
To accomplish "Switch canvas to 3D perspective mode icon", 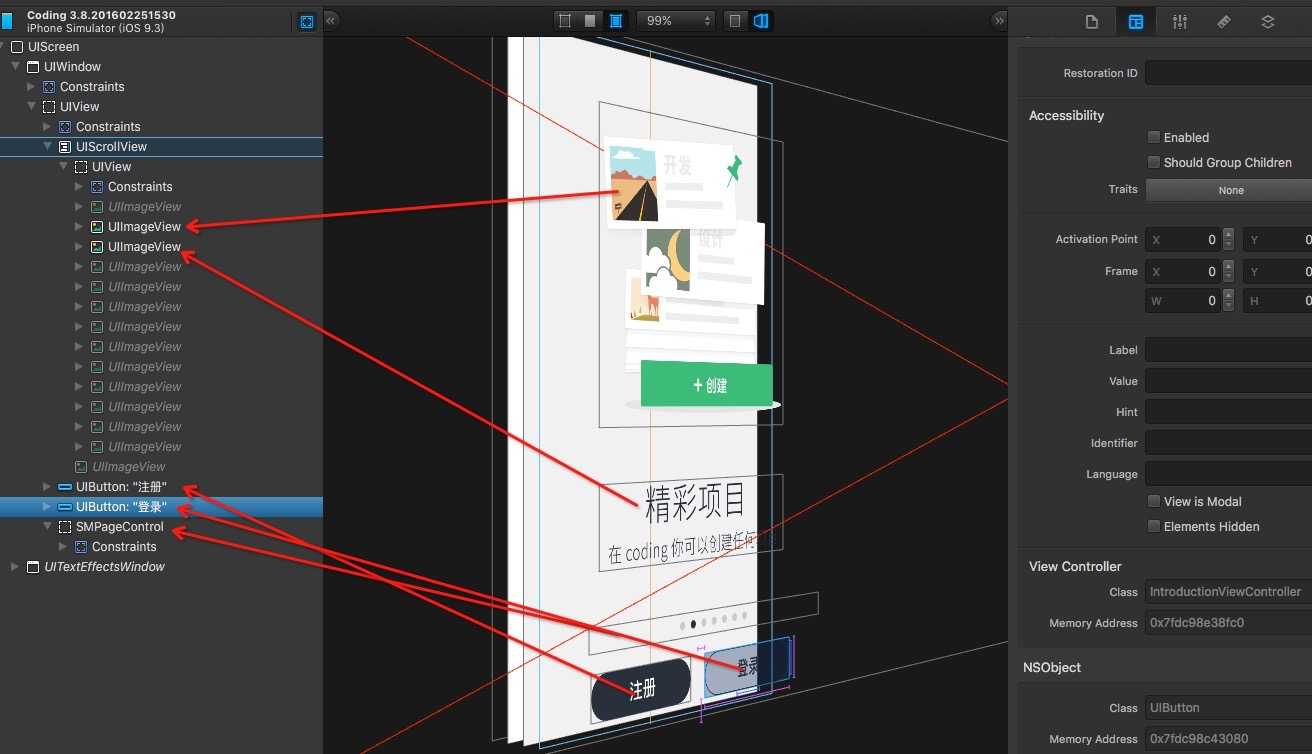I will point(761,20).
